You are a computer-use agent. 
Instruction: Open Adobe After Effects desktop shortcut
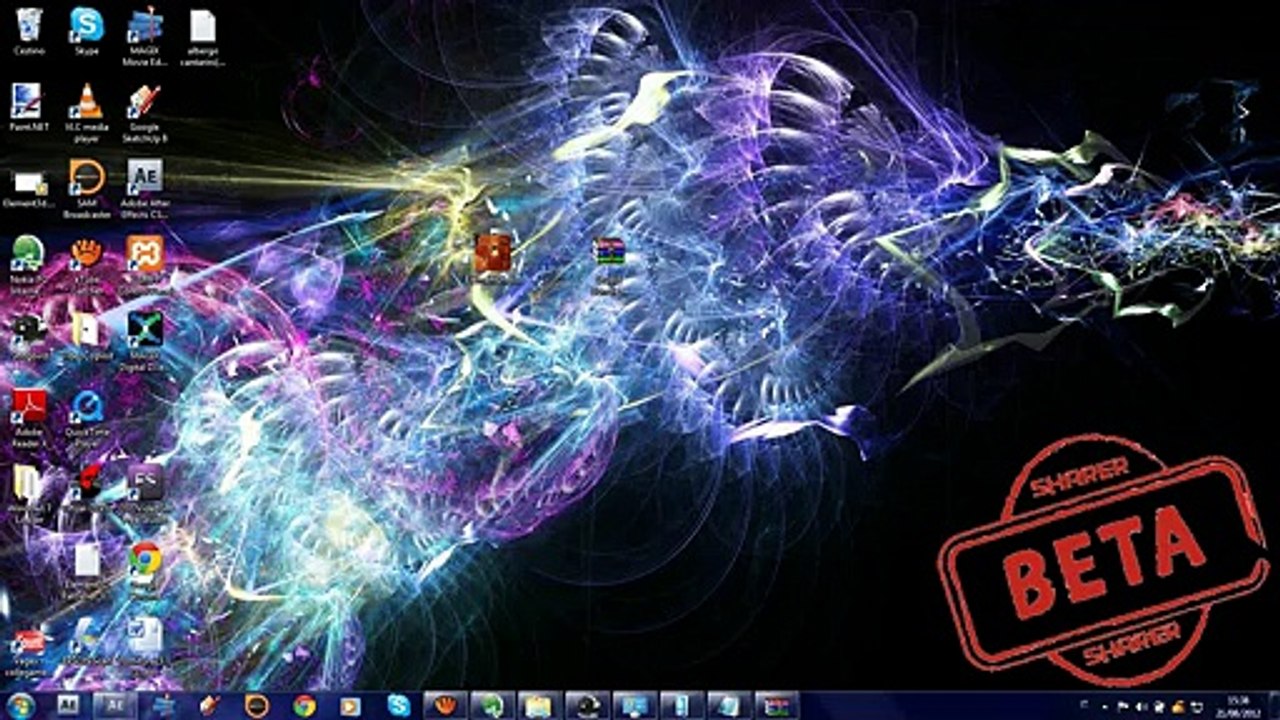pos(145,188)
